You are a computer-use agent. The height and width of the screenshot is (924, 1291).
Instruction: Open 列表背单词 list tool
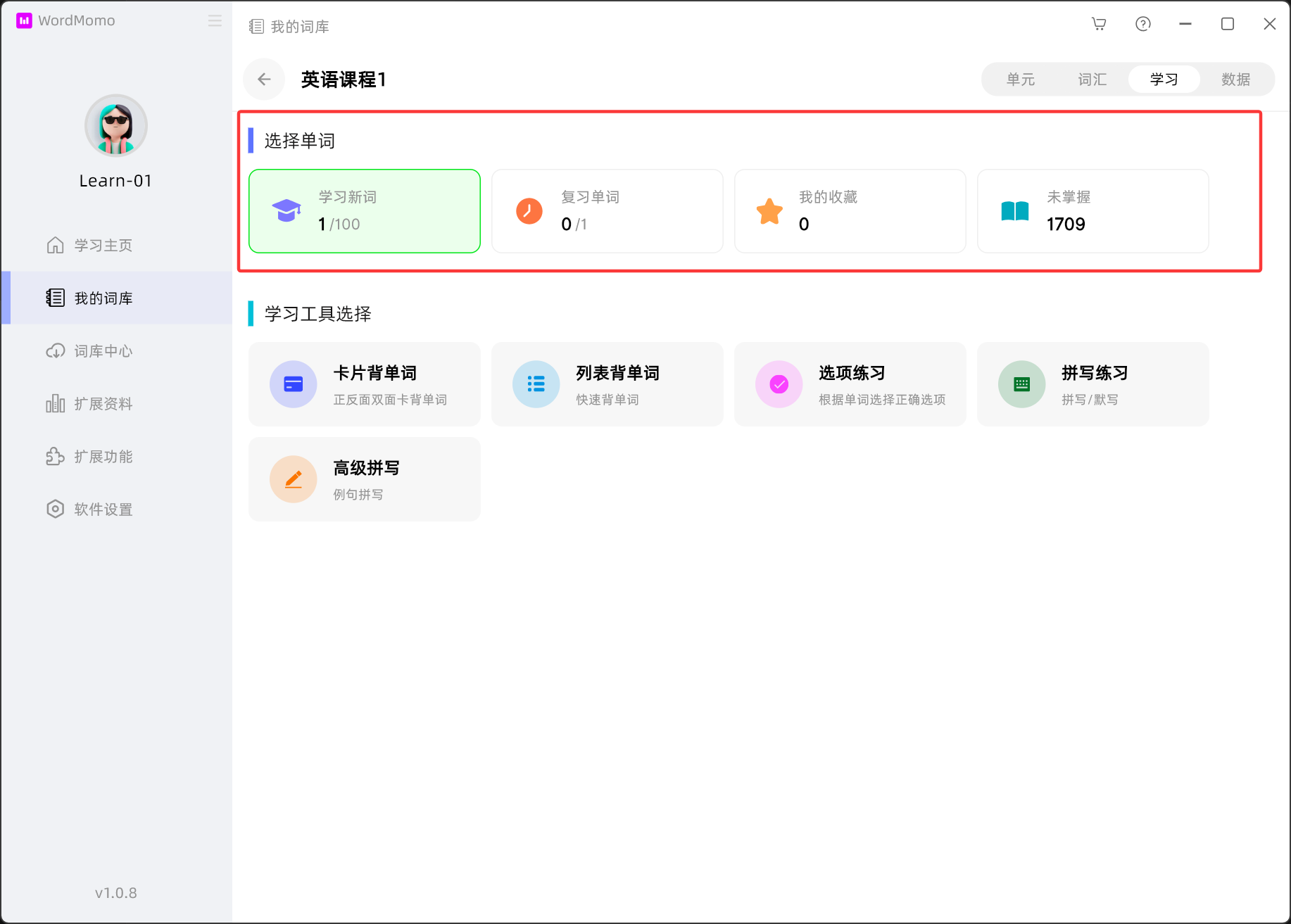point(607,384)
